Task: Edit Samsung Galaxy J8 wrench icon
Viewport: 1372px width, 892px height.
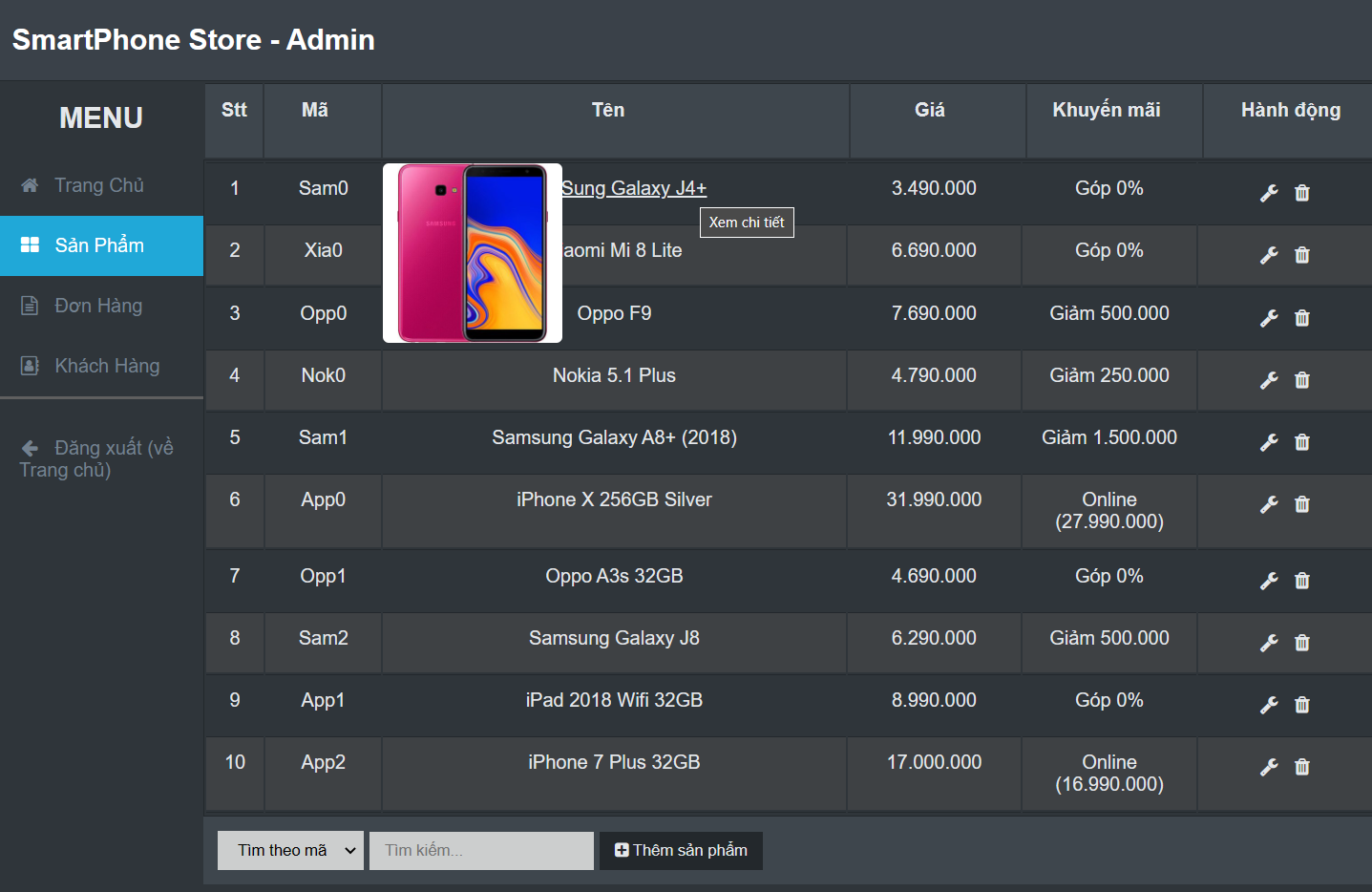Action: [1269, 643]
